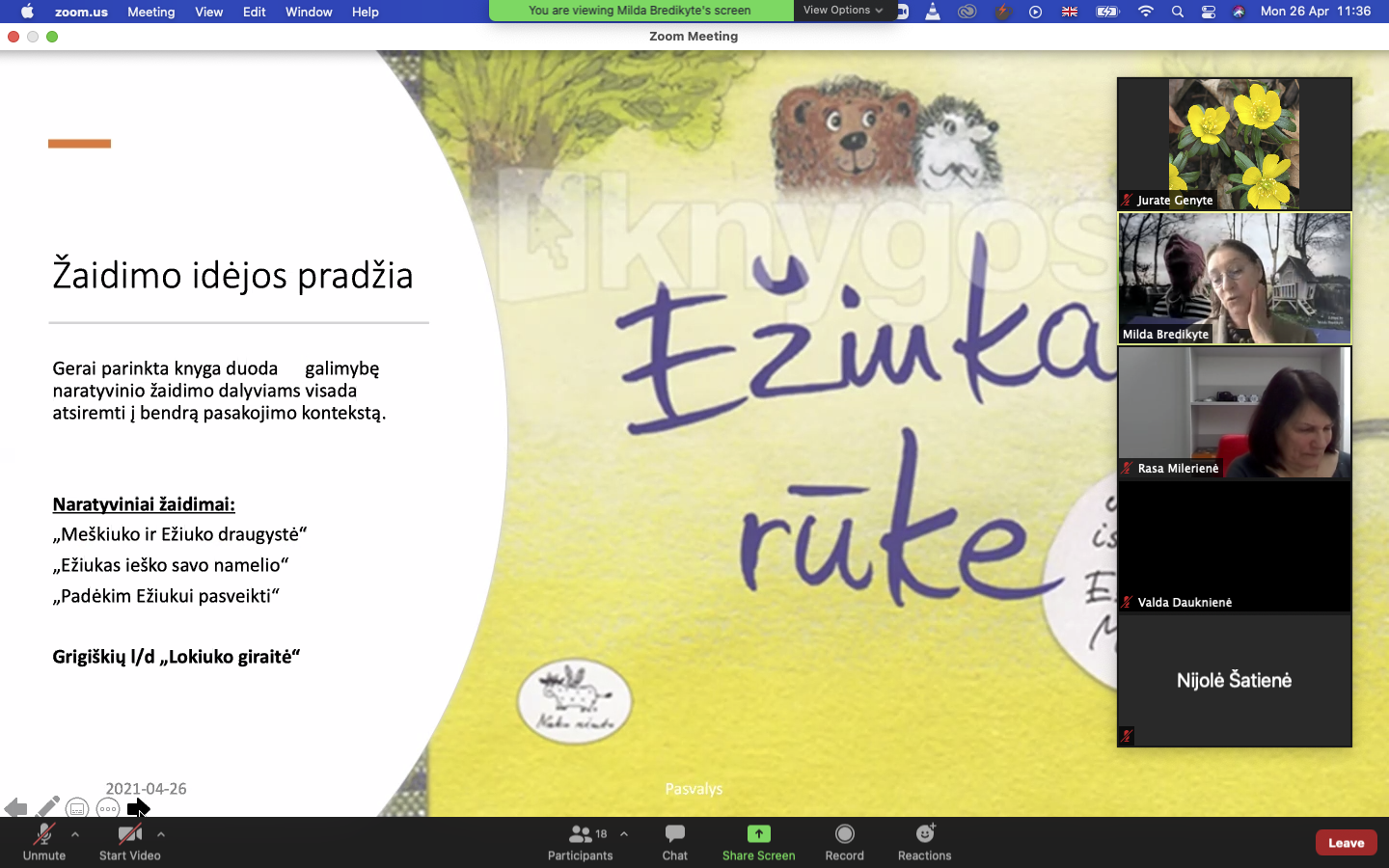Viewport: 1389px width, 868px height.
Task: Expand the arrow next to Participants
Action: [x=624, y=834]
